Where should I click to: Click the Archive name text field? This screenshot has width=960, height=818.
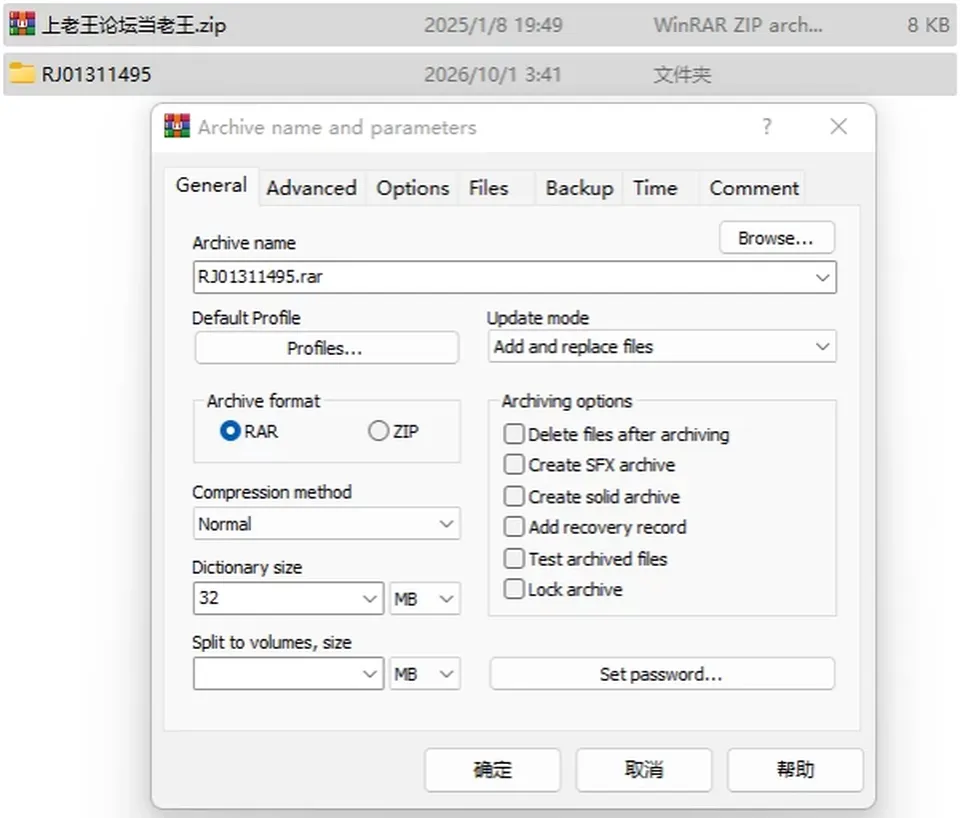click(x=514, y=277)
